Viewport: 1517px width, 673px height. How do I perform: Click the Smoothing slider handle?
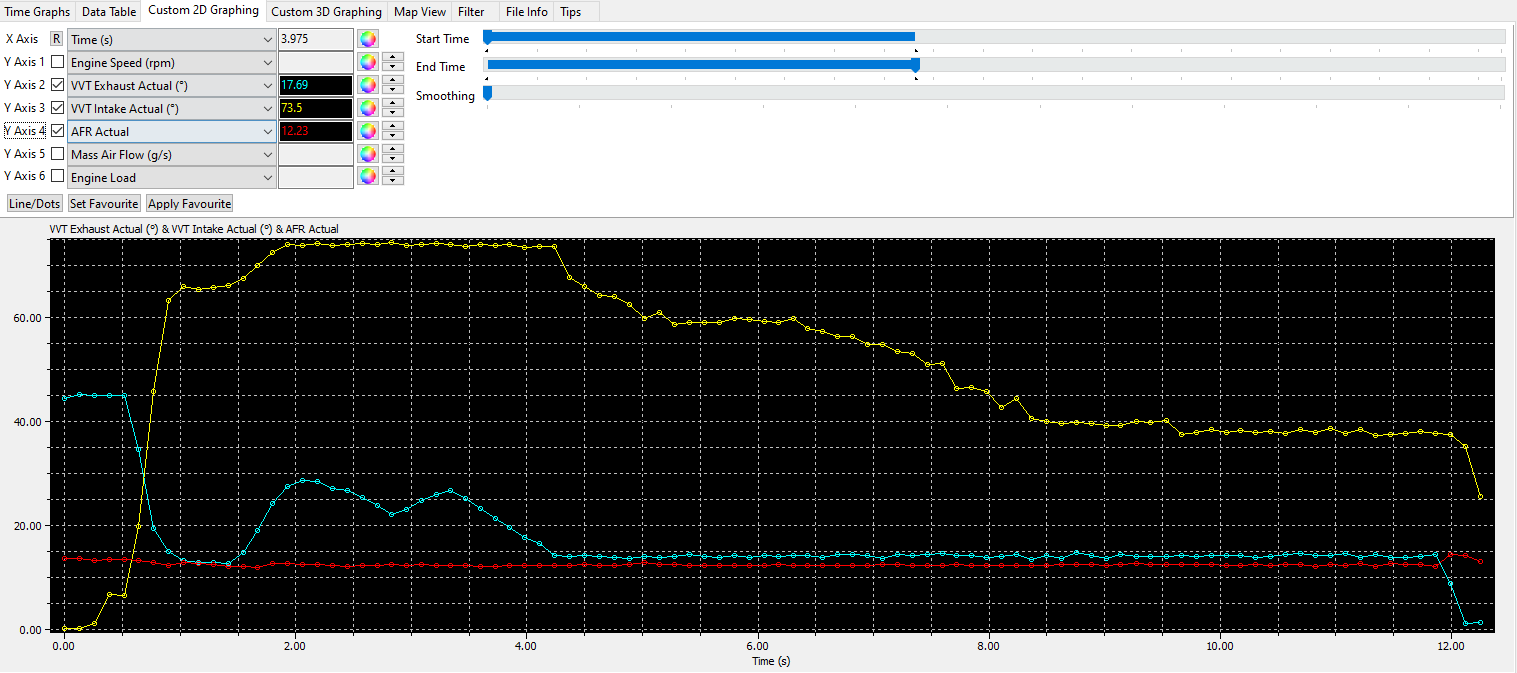487,94
